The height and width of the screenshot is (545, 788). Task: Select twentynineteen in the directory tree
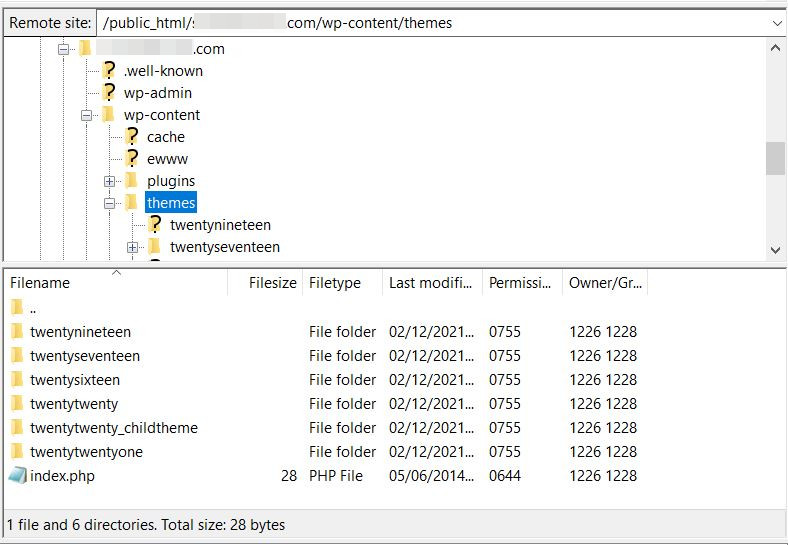coord(220,225)
